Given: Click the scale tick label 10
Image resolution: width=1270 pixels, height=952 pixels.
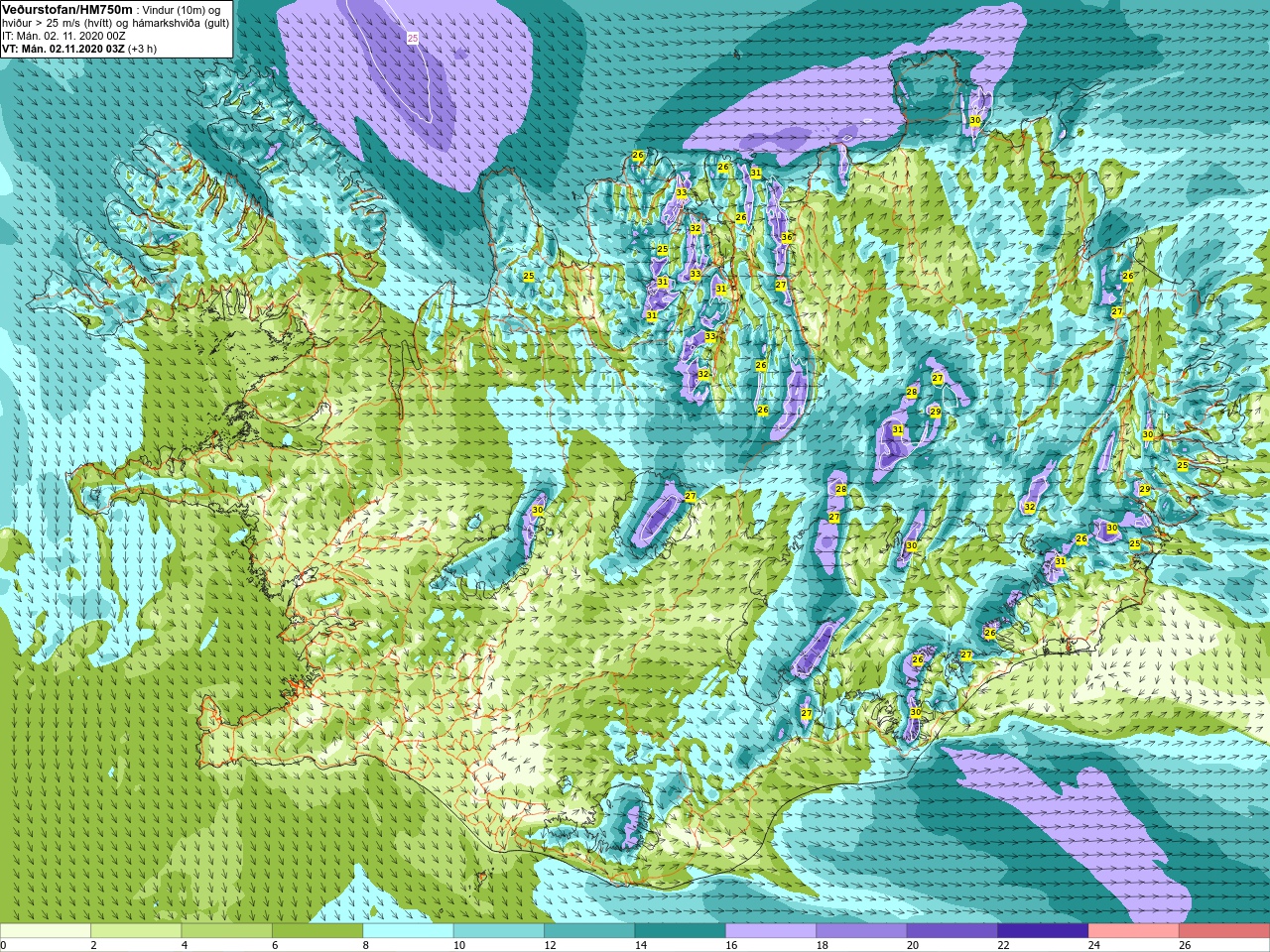Looking at the screenshot, I should click(459, 946).
